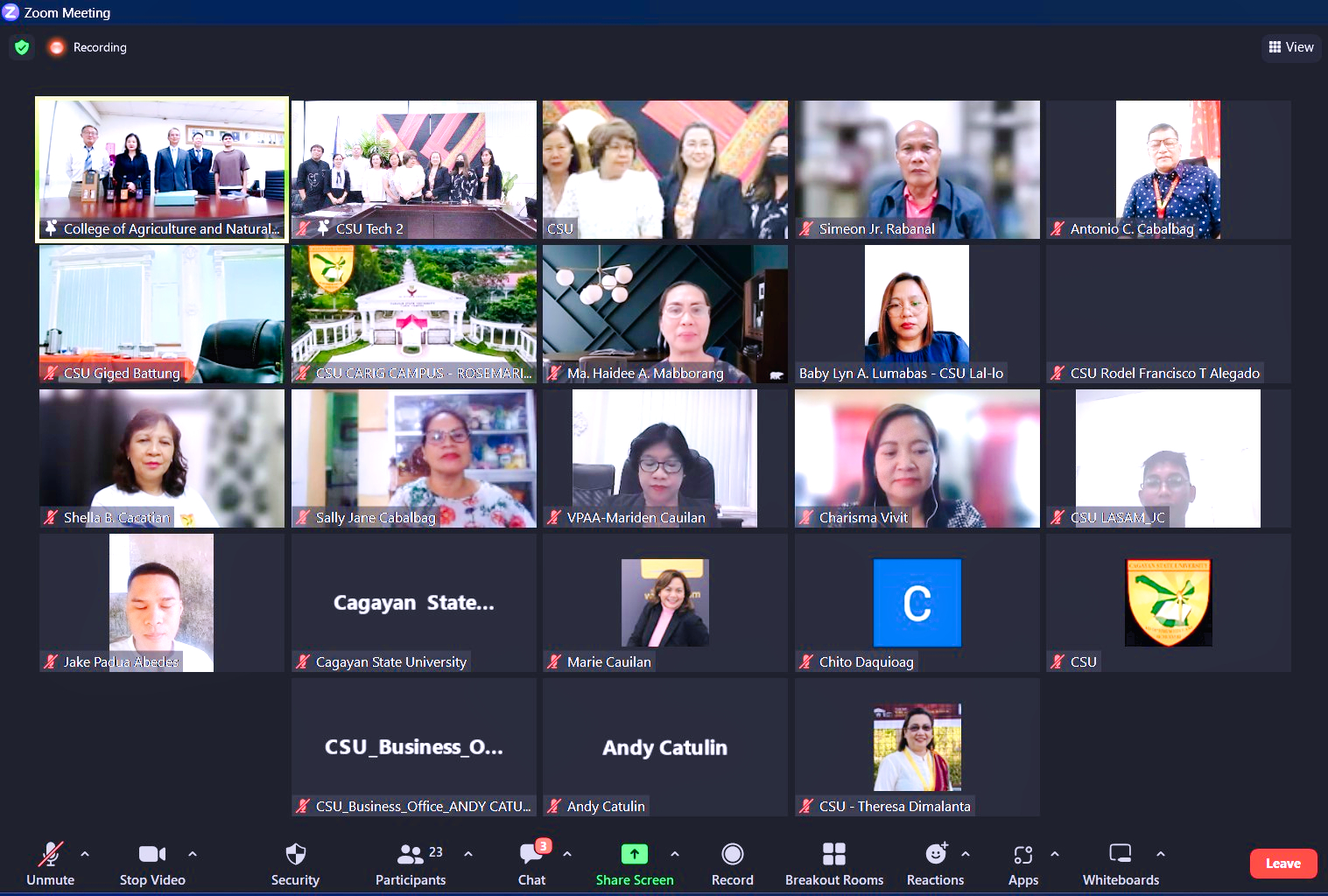Open the Security shield icon

296,853
